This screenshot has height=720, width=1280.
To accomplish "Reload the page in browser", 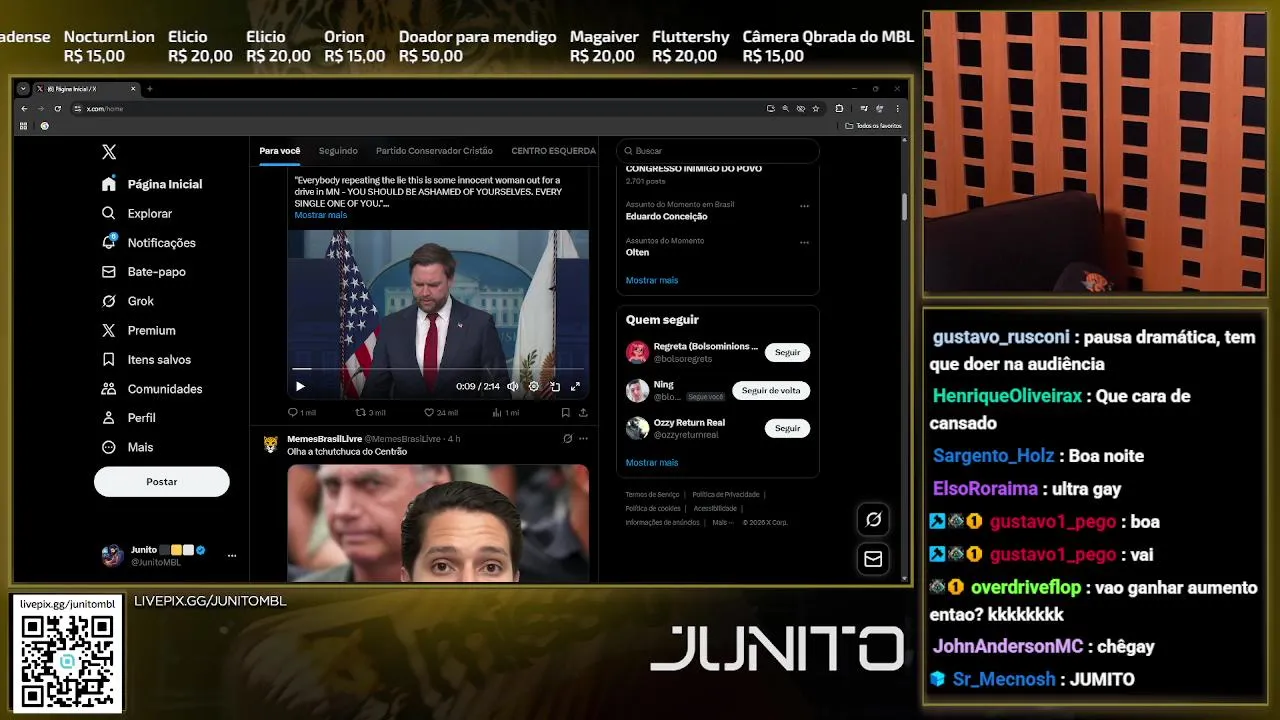I will pyautogui.click(x=57, y=108).
